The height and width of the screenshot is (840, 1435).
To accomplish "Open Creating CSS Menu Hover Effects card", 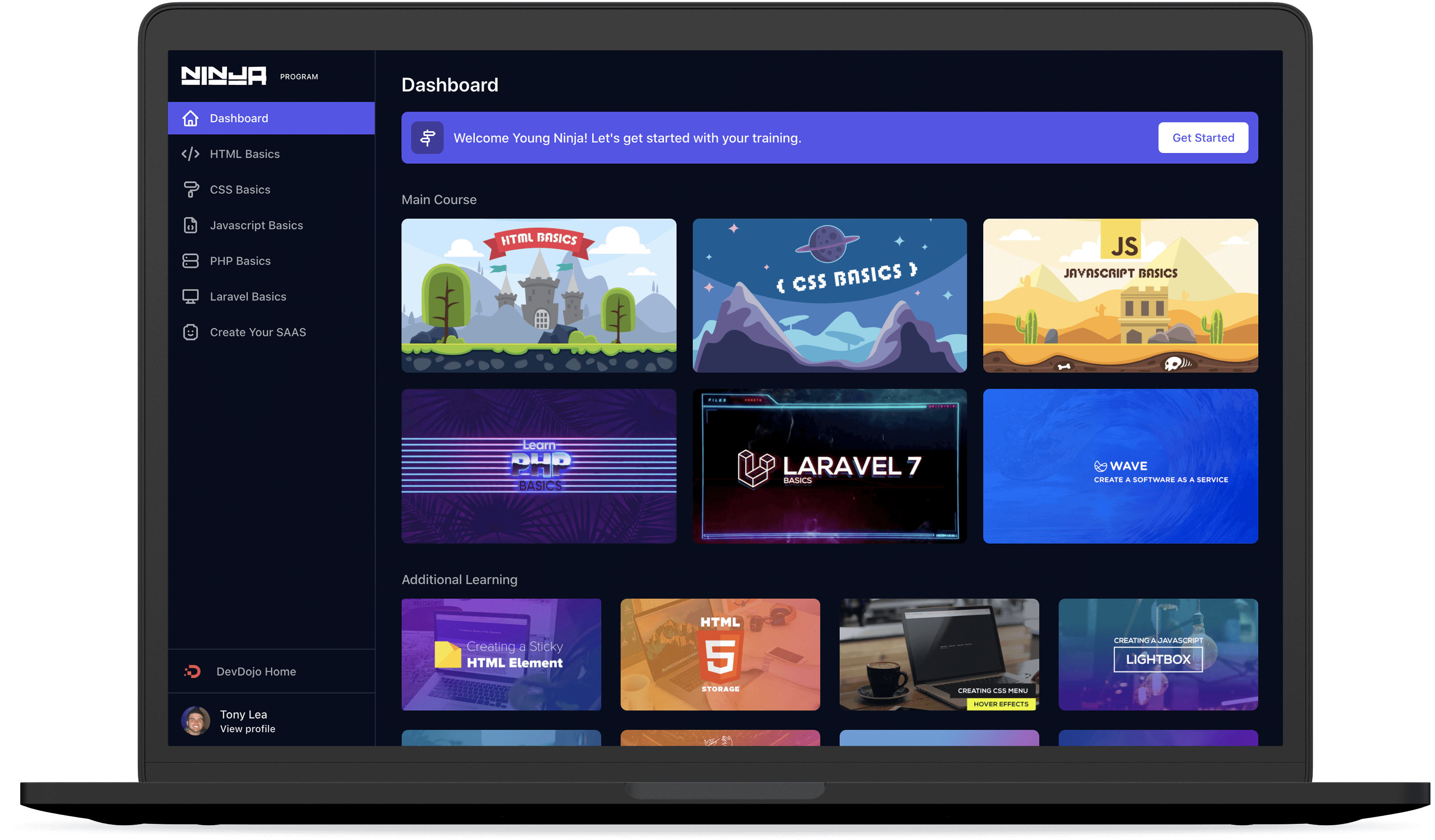I will tap(939, 654).
